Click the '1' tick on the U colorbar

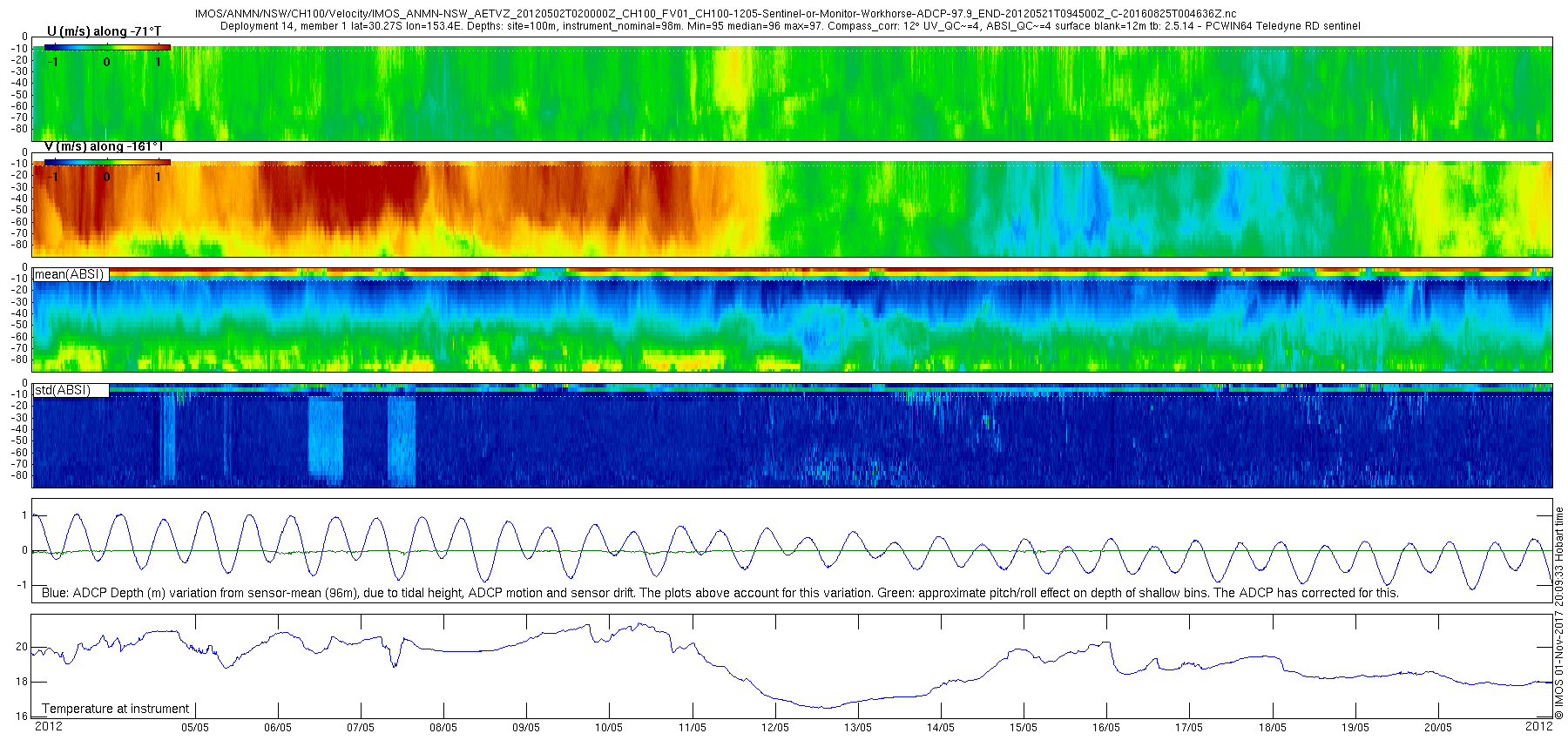(158, 62)
